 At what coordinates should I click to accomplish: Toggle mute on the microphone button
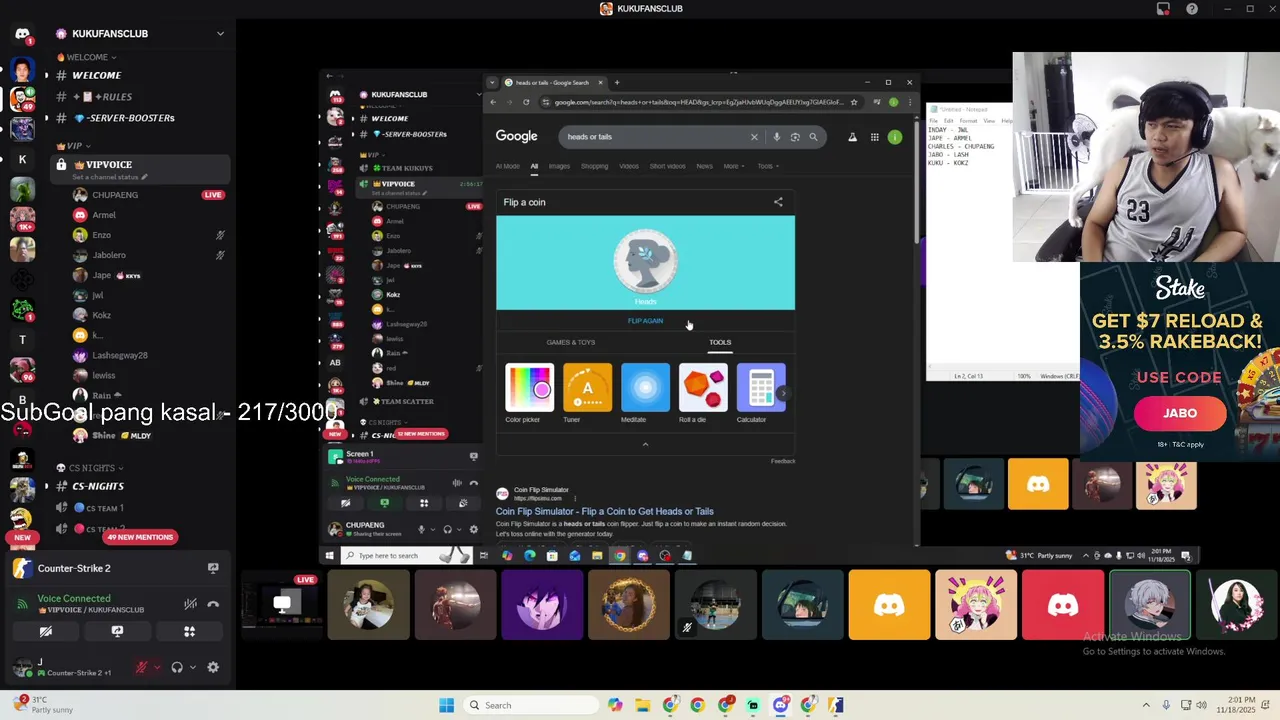(x=142, y=667)
